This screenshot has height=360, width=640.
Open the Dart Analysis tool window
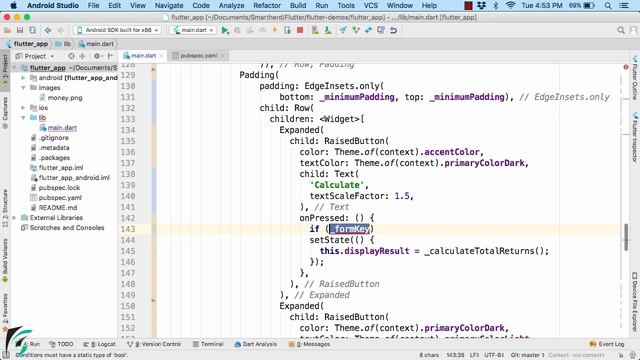[256, 344]
